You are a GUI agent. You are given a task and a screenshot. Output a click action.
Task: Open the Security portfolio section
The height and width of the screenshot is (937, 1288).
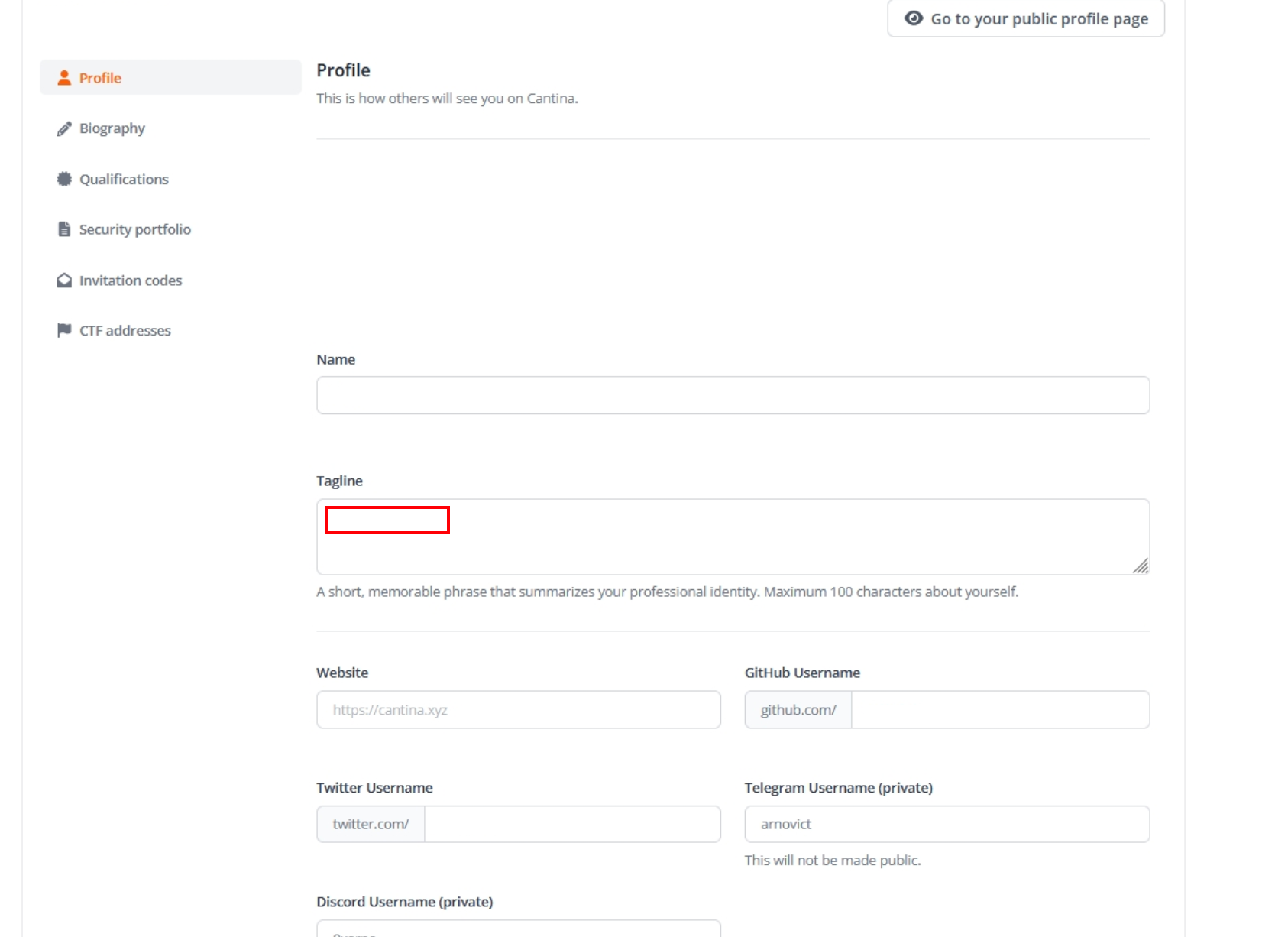tap(135, 229)
